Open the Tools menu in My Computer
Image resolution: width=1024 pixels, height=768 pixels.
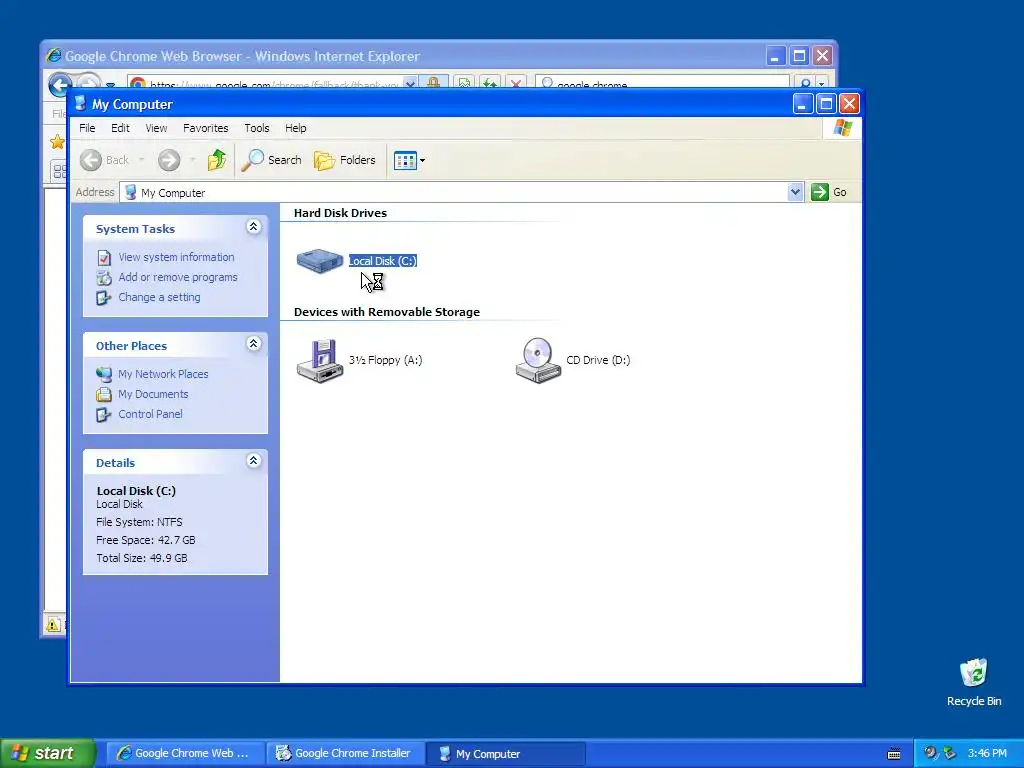[257, 128]
